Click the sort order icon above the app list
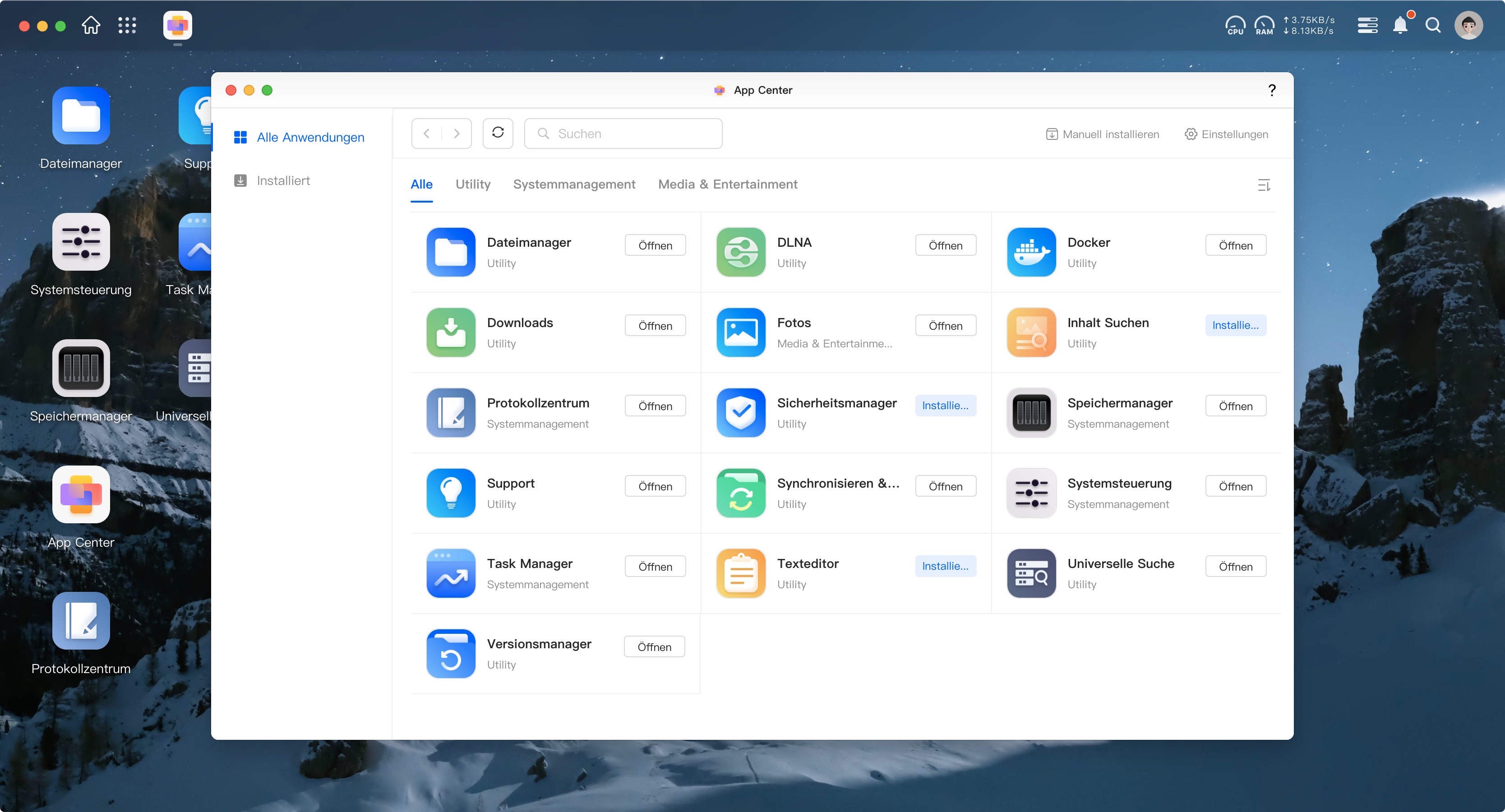 [1264, 185]
